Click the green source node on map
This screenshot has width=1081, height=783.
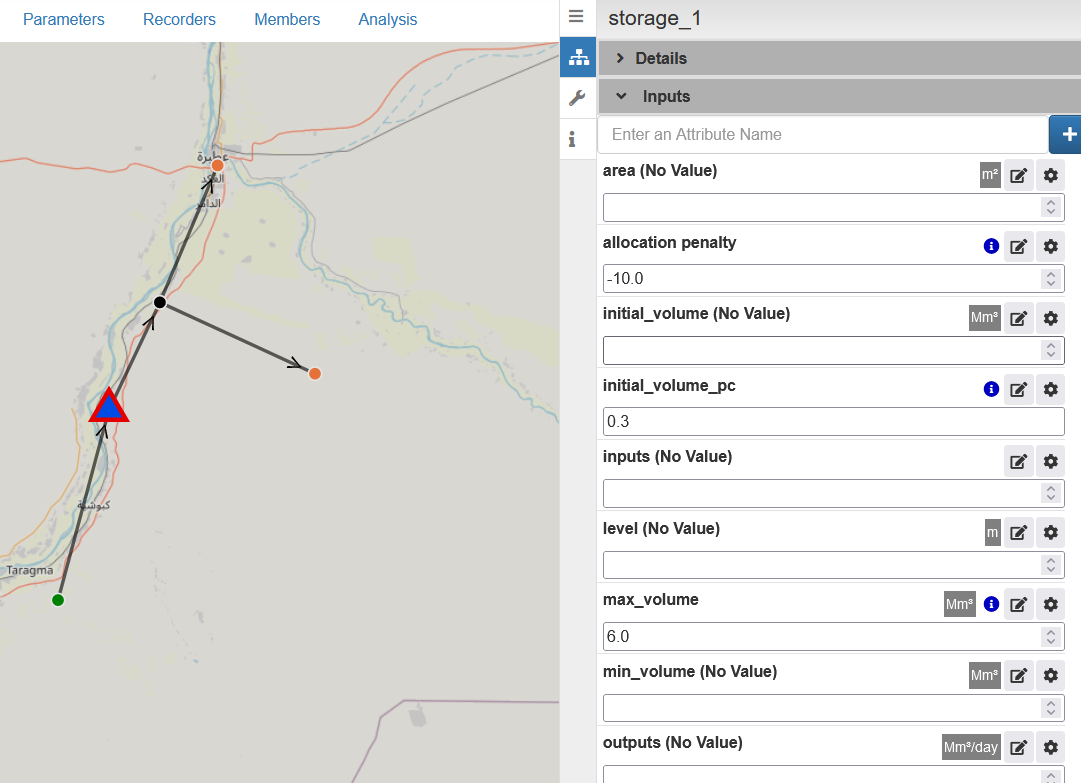58,600
